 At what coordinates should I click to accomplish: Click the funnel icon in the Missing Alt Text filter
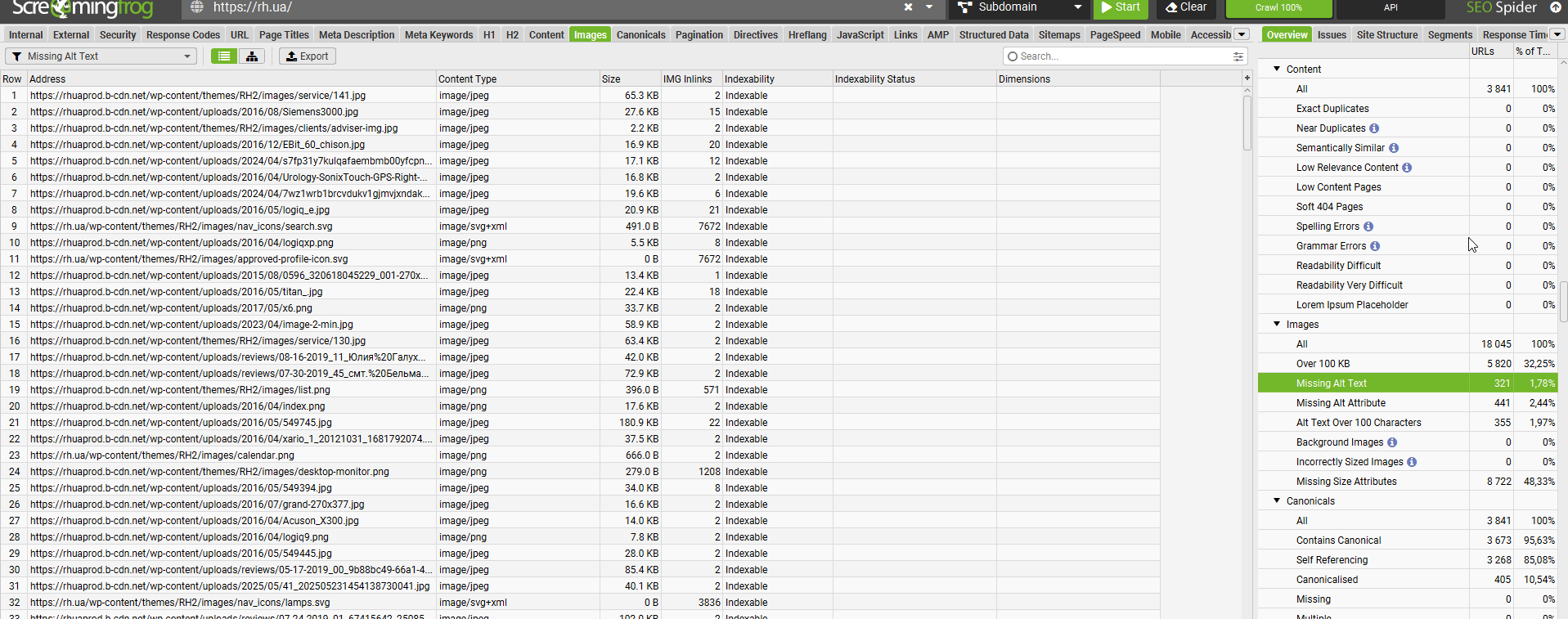point(16,56)
